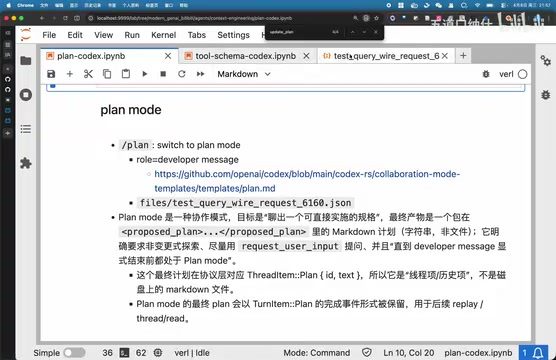Interrupt the kernel with stop icon
Viewport: 556px width, 360px height.
click(163, 74)
